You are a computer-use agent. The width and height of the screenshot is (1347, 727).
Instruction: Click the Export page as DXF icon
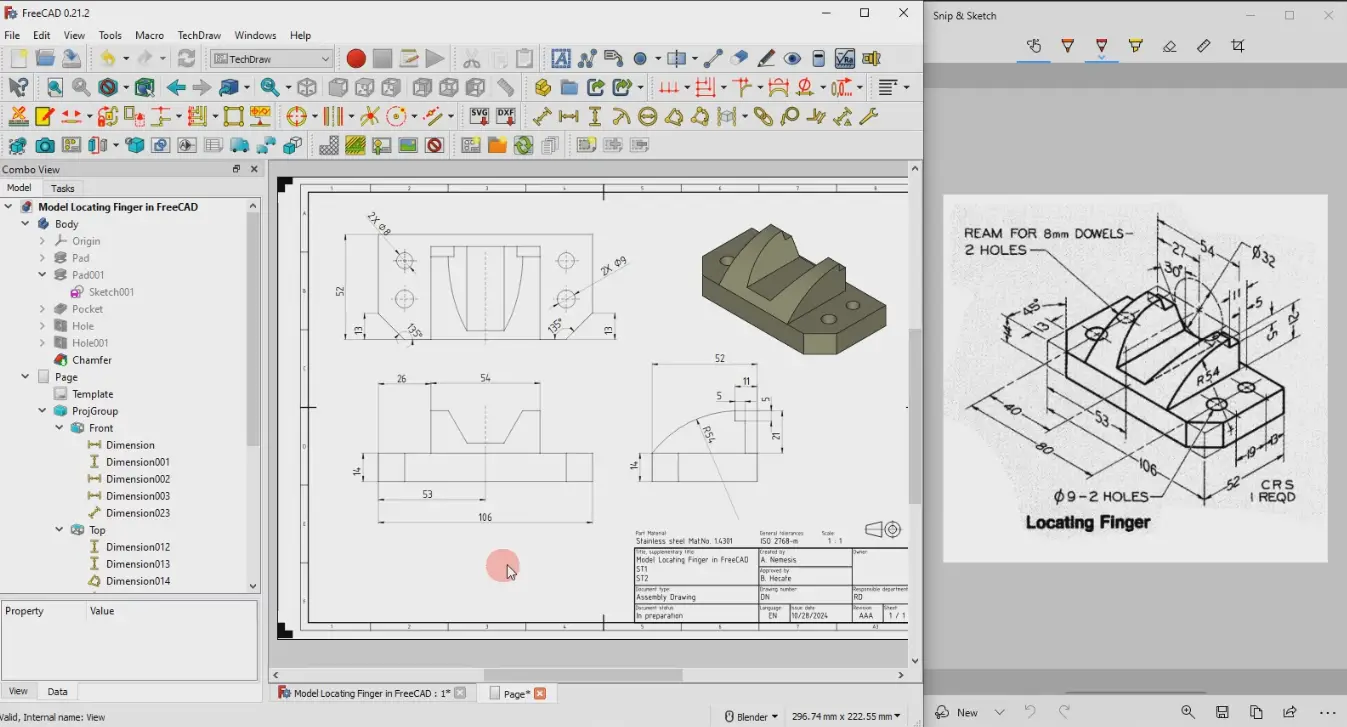click(506, 116)
